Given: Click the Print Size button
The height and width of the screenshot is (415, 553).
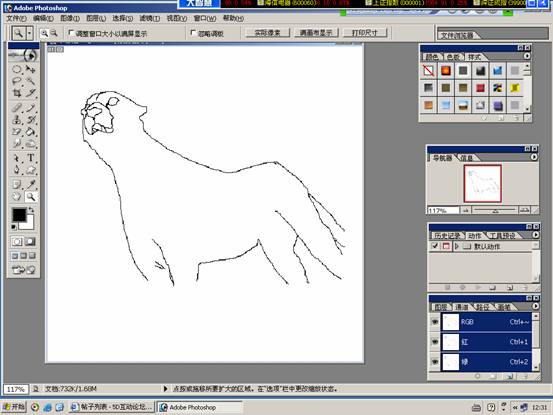Looking at the screenshot, I should pyautogui.click(x=365, y=33).
